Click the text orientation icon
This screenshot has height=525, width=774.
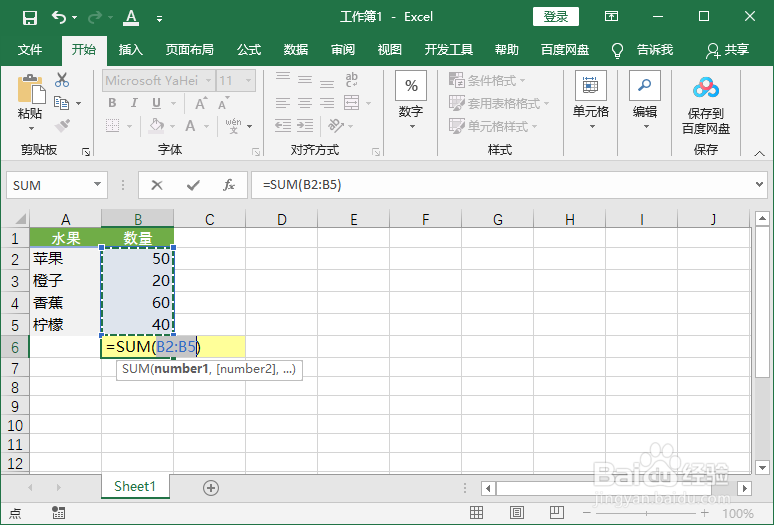[x=336, y=125]
